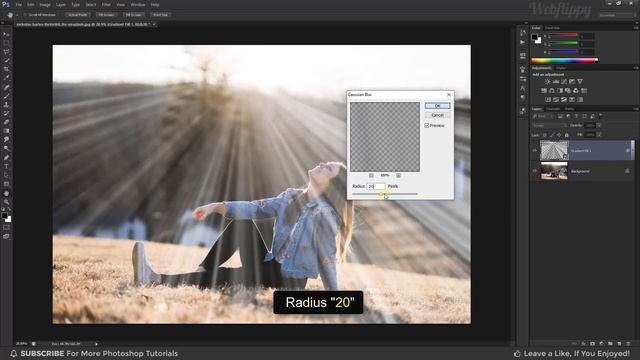Toggle lock transparent pixels
Screen dimensions: 640x360
tap(544, 135)
